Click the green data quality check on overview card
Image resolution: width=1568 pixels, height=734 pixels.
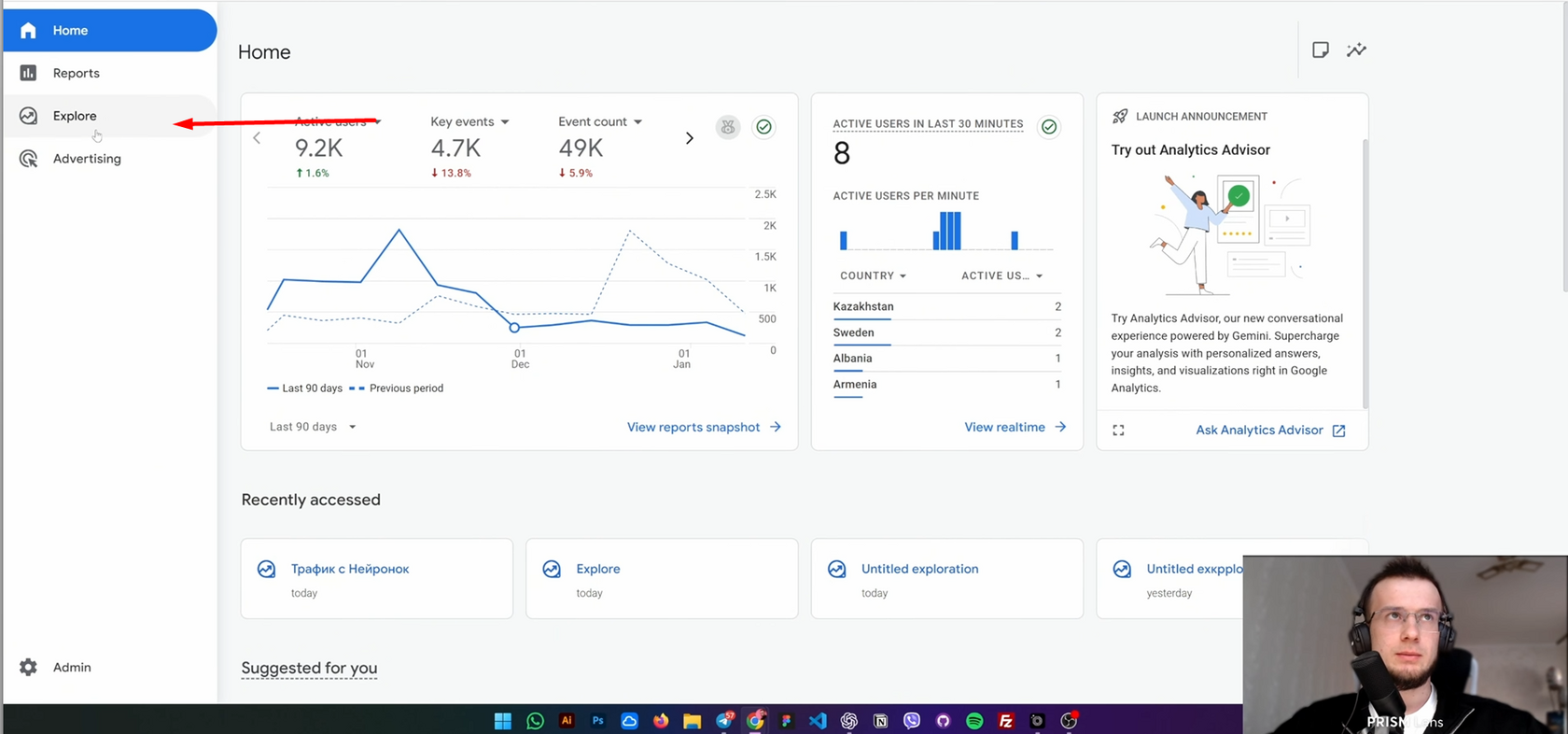[763, 127]
